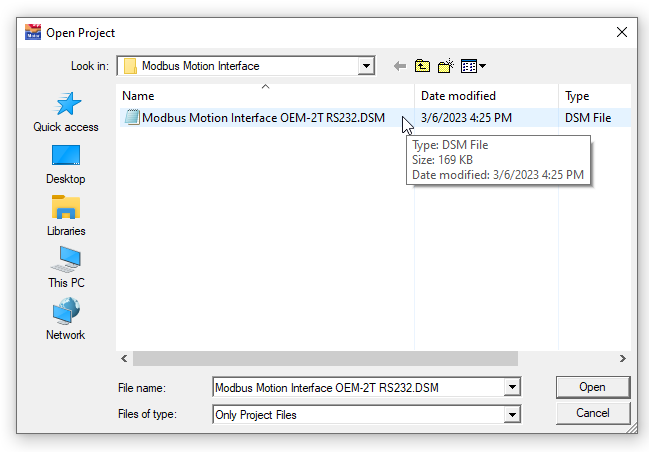Viewport: 649px width, 452px height.
Task: Open This PC location
Action: pos(66,268)
